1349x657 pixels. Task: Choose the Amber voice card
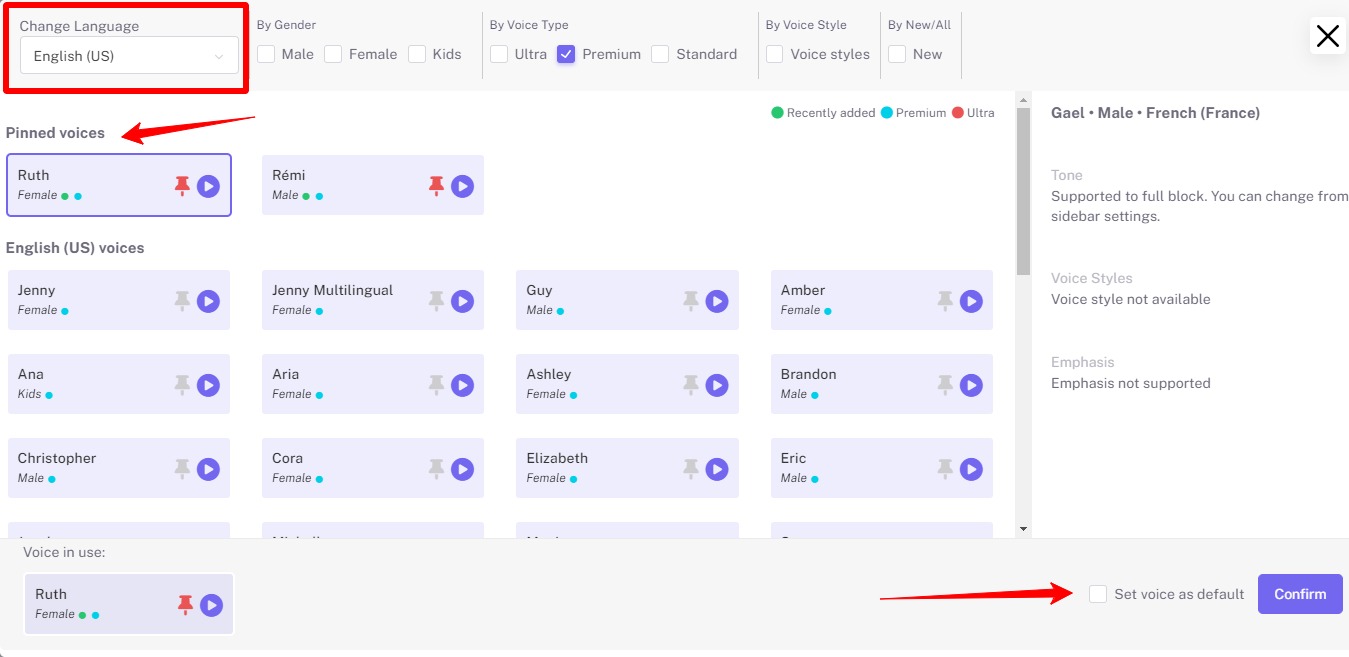pyautogui.click(x=882, y=300)
